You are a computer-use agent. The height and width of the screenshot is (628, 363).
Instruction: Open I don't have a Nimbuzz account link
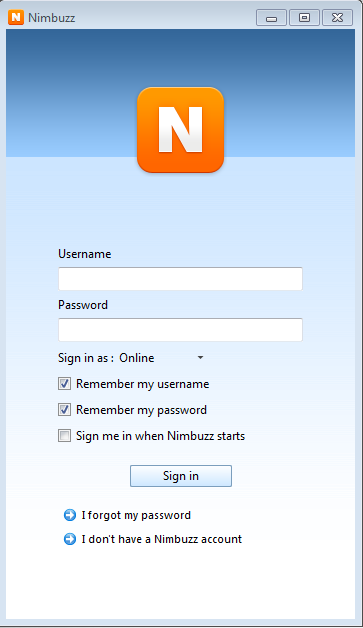tap(162, 539)
